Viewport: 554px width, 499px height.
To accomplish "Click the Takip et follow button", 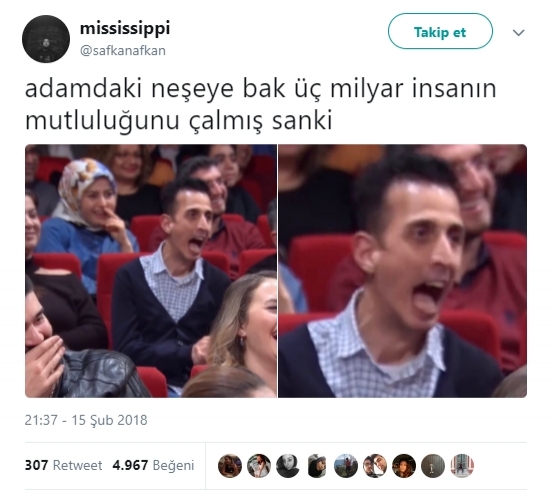I will [x=440, y=31].
